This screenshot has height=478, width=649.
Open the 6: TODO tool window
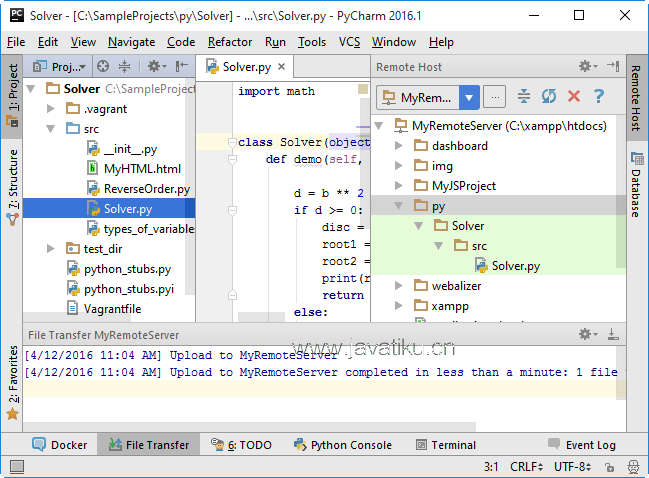click(241, 445)
